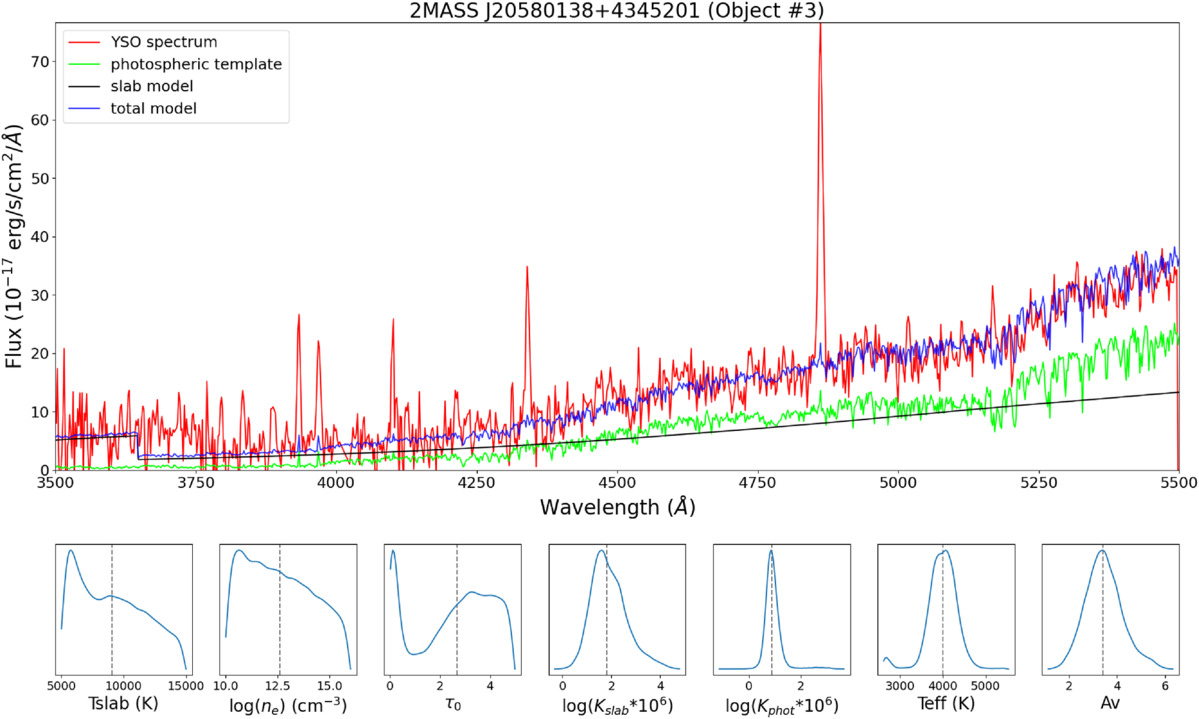Screen dimensions: 1199x719
Task: Click the 'log(ne) (cm⁻³)' axis label
Action: tap(288, 704)
